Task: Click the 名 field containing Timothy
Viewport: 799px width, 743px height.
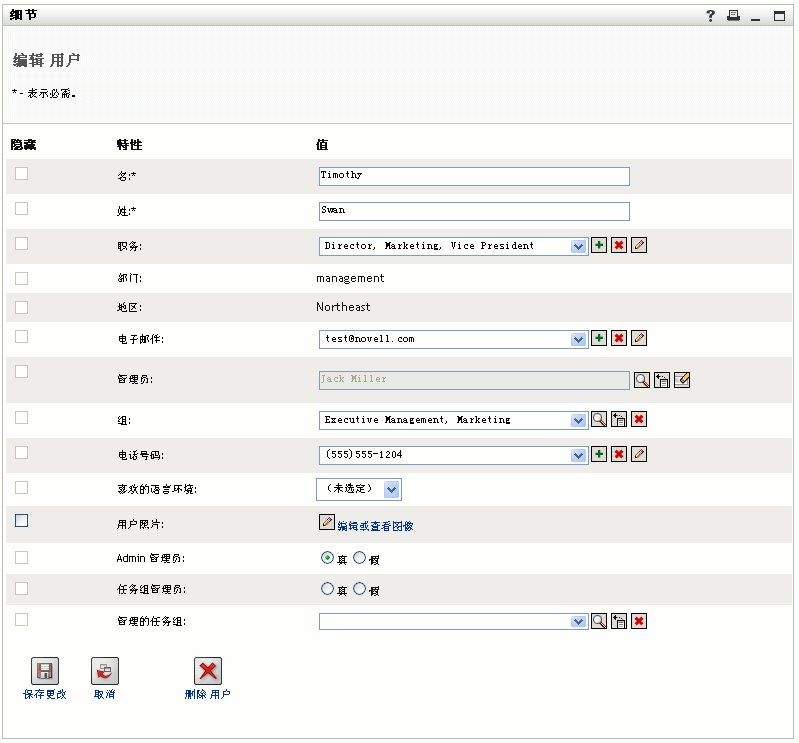Action: 474,176
